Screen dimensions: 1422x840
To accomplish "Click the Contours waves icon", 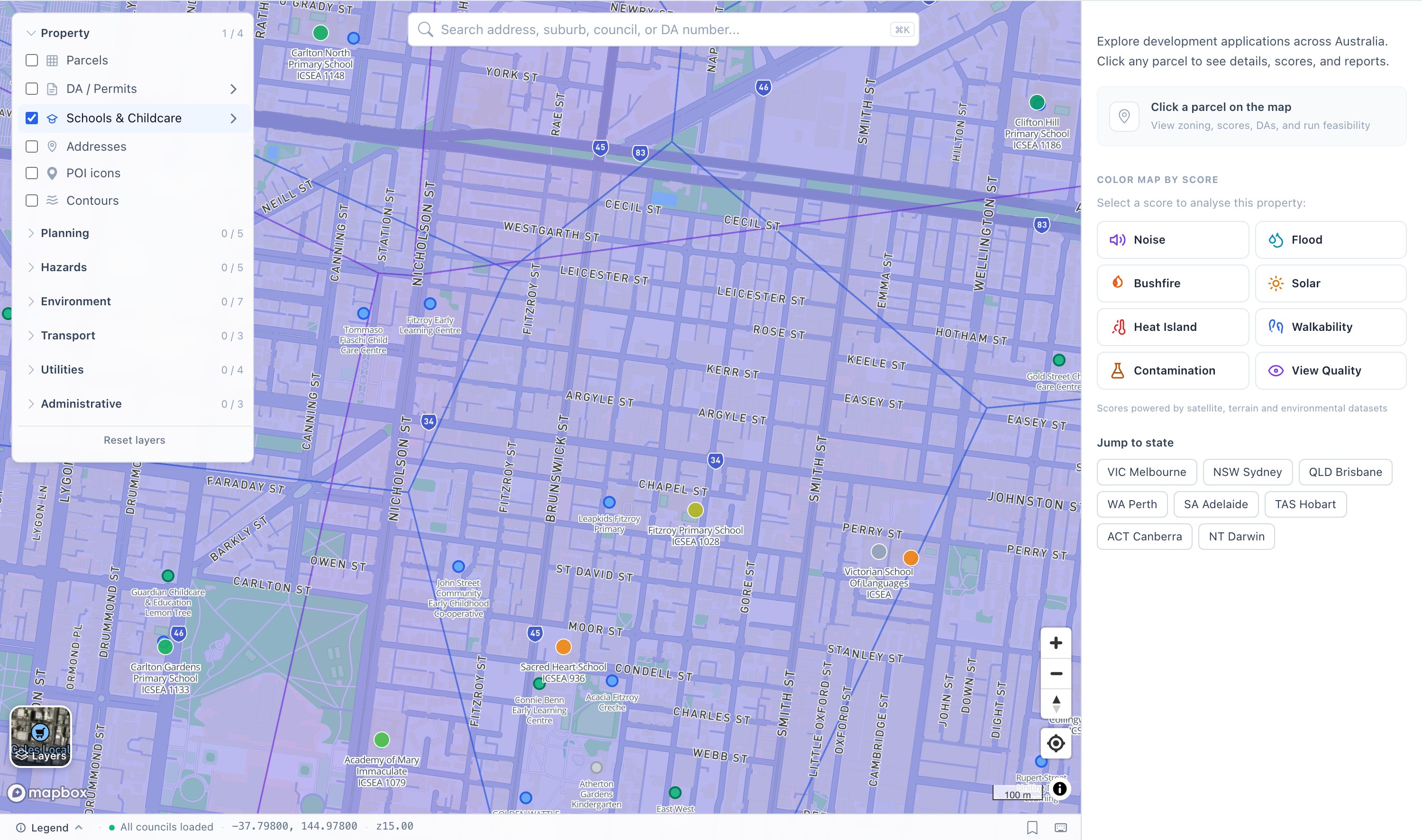I will click(52, 201).
